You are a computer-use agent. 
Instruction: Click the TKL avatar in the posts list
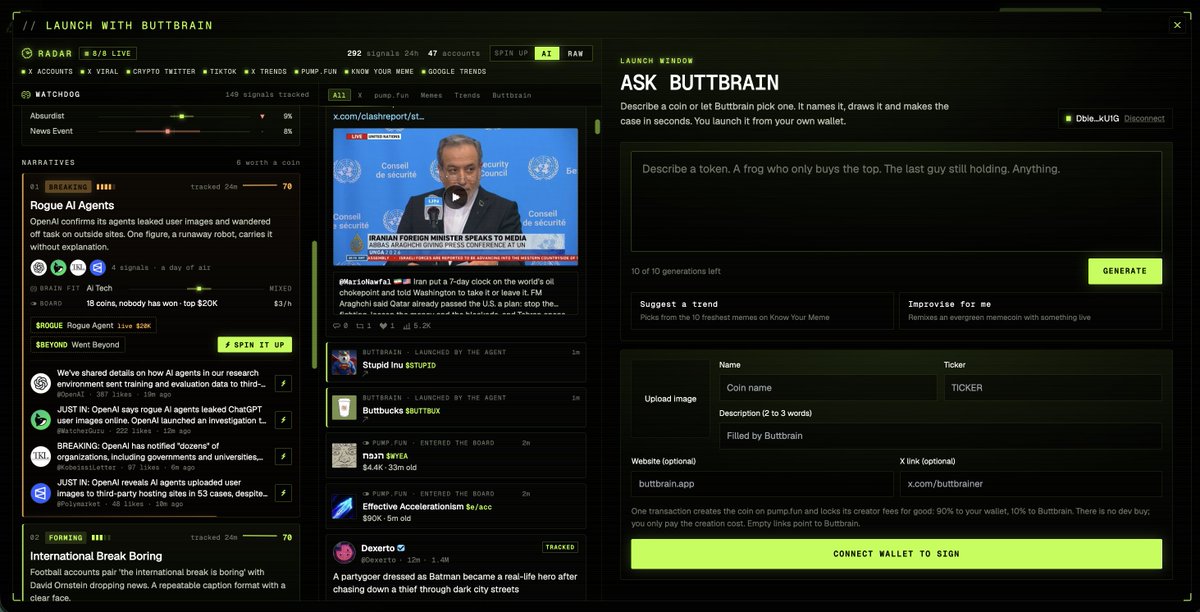pos(41,457)
